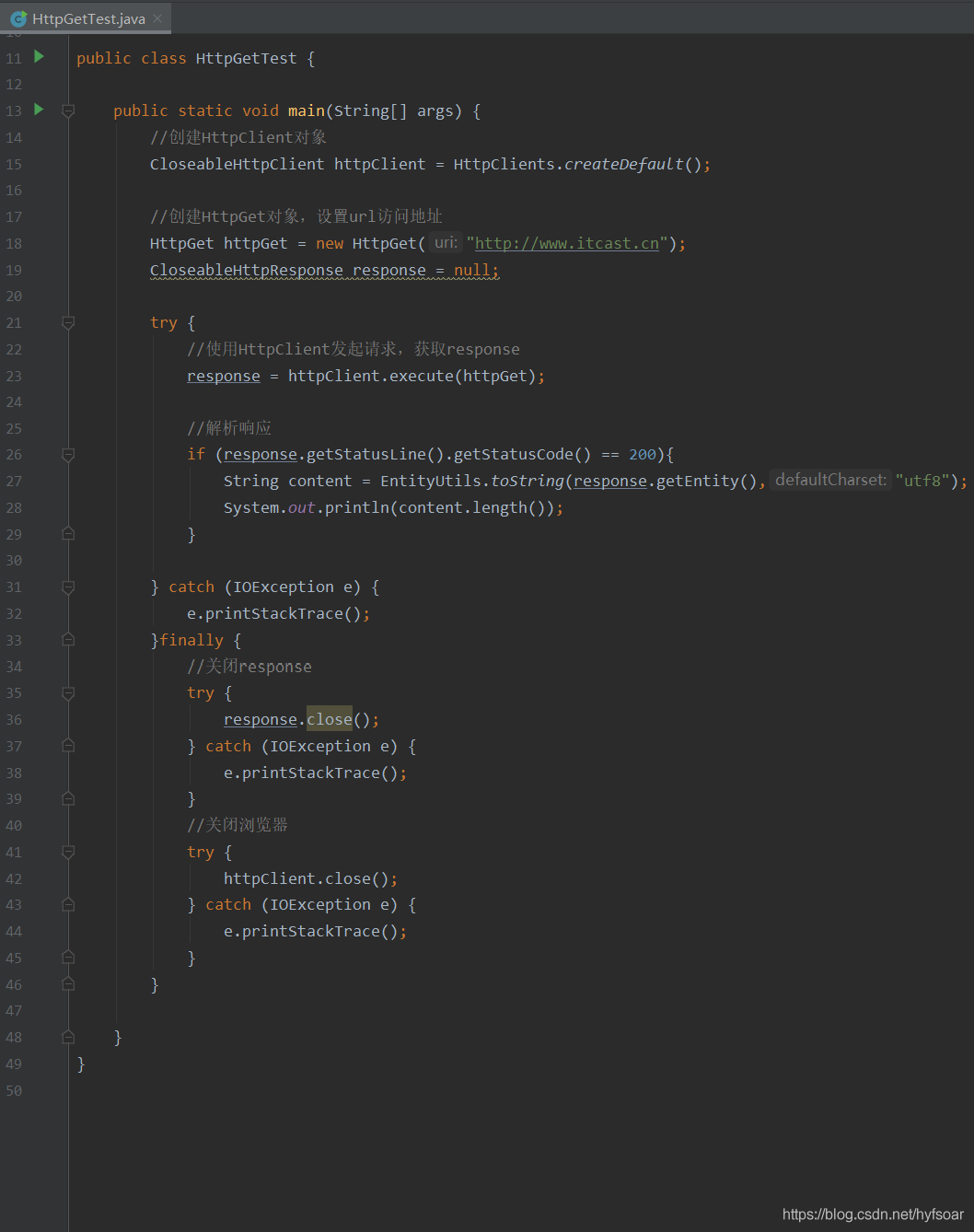974x1232 pixels.
Task: Click the comment //解析响应 on line 25
Action: pyautogui.click(x=229, y=428)
